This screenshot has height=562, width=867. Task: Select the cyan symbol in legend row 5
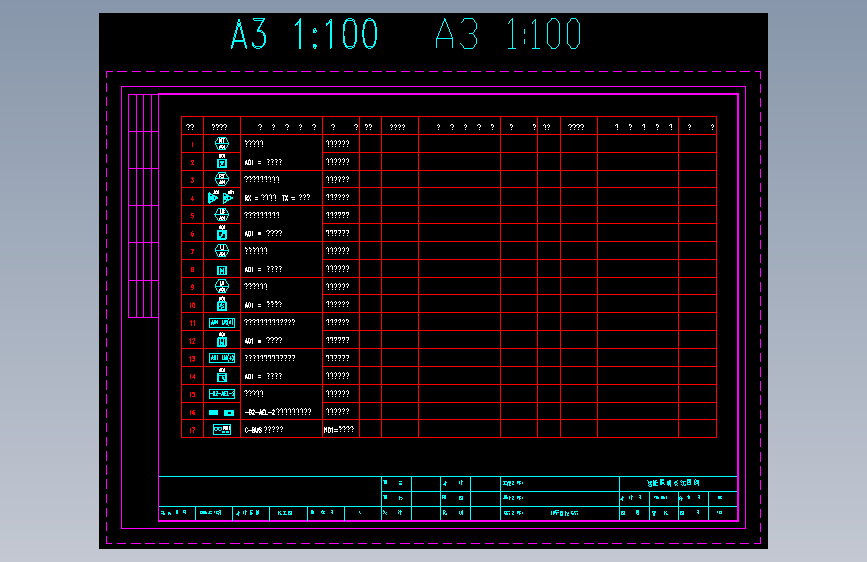(222, 215)
